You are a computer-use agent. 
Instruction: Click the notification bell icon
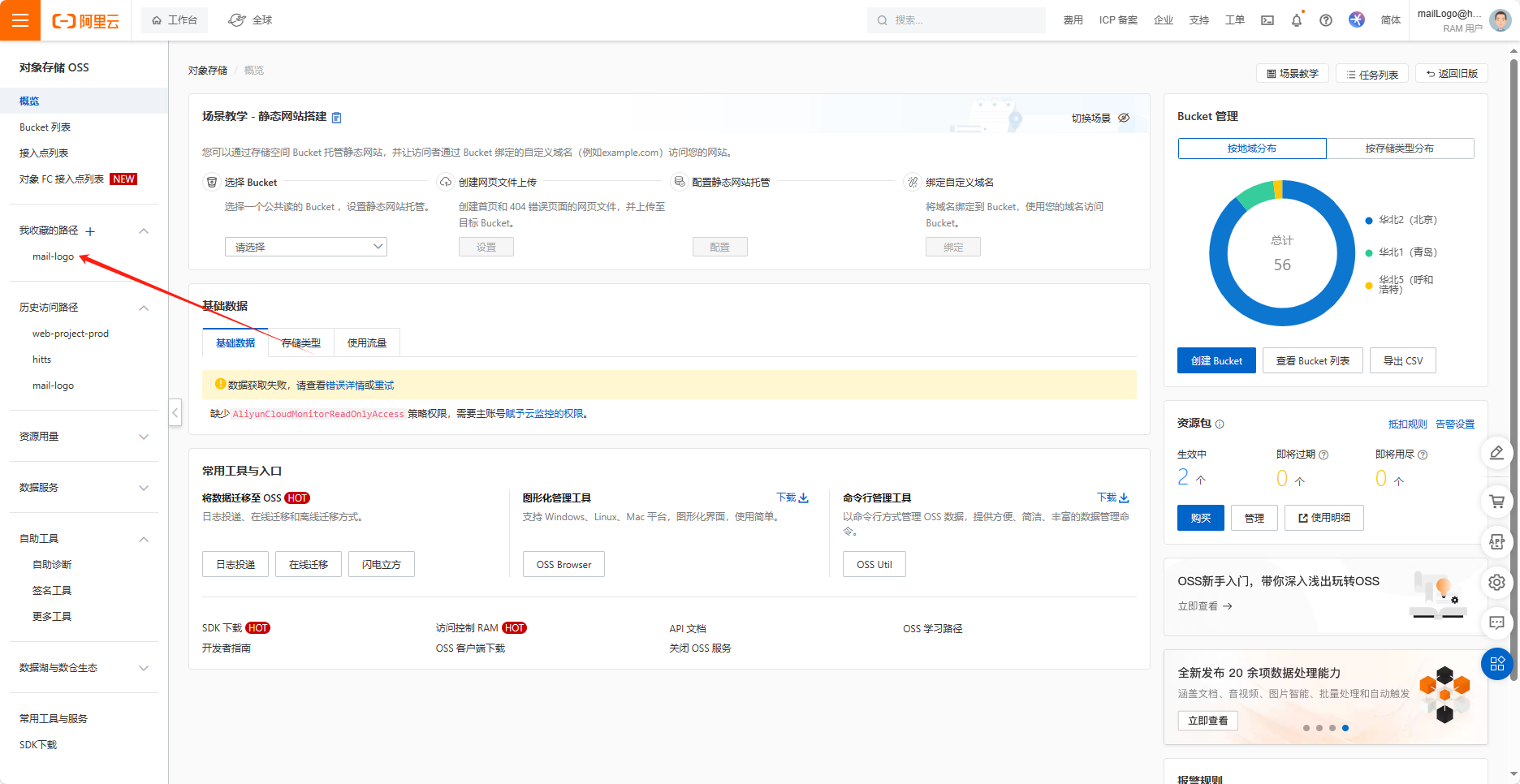click(1296, 20)
